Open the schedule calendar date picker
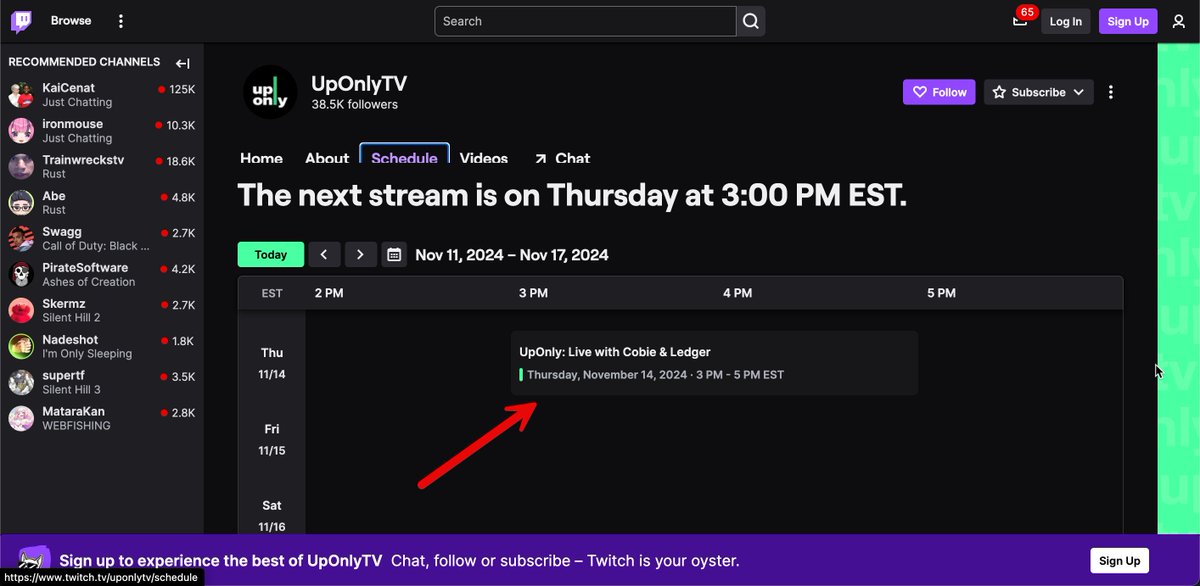 click(394, 254)
